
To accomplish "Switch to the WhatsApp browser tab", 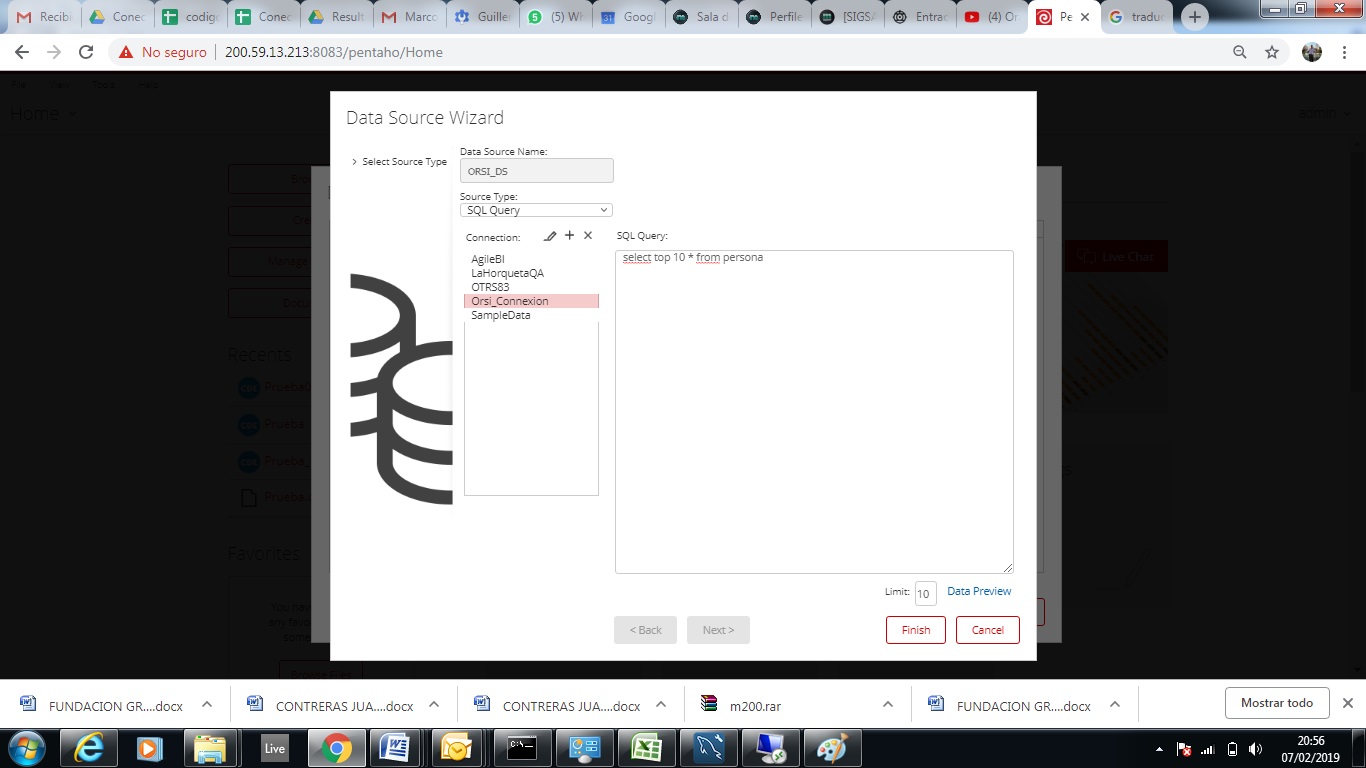I will pyautogui.click(x=557, y=17).
